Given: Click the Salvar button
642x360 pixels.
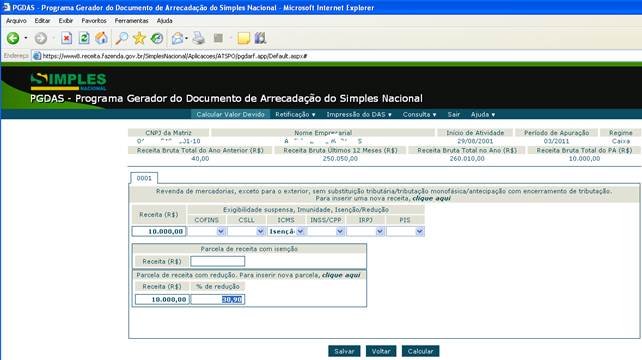Looking at the screenshot, I should [x=344, y=351].
